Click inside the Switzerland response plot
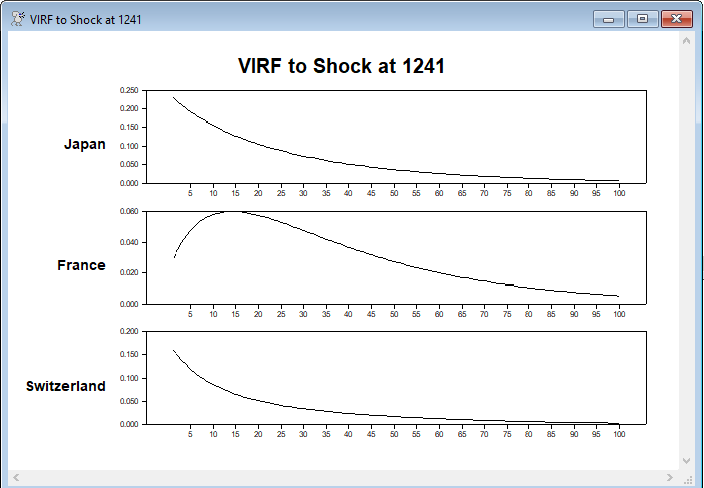The height and width of the screenshot is (488, 704). point(400,370)
